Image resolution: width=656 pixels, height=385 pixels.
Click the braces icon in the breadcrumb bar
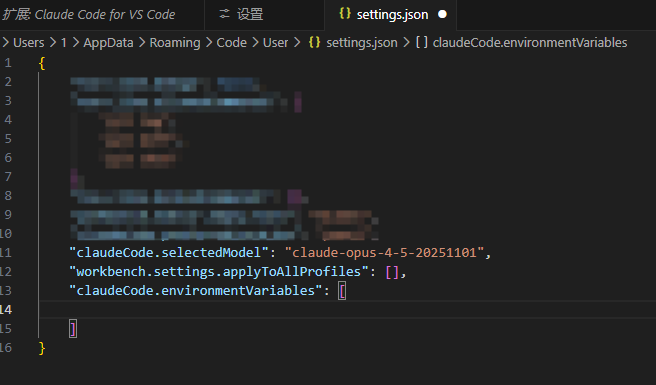(x=314, y=42)
